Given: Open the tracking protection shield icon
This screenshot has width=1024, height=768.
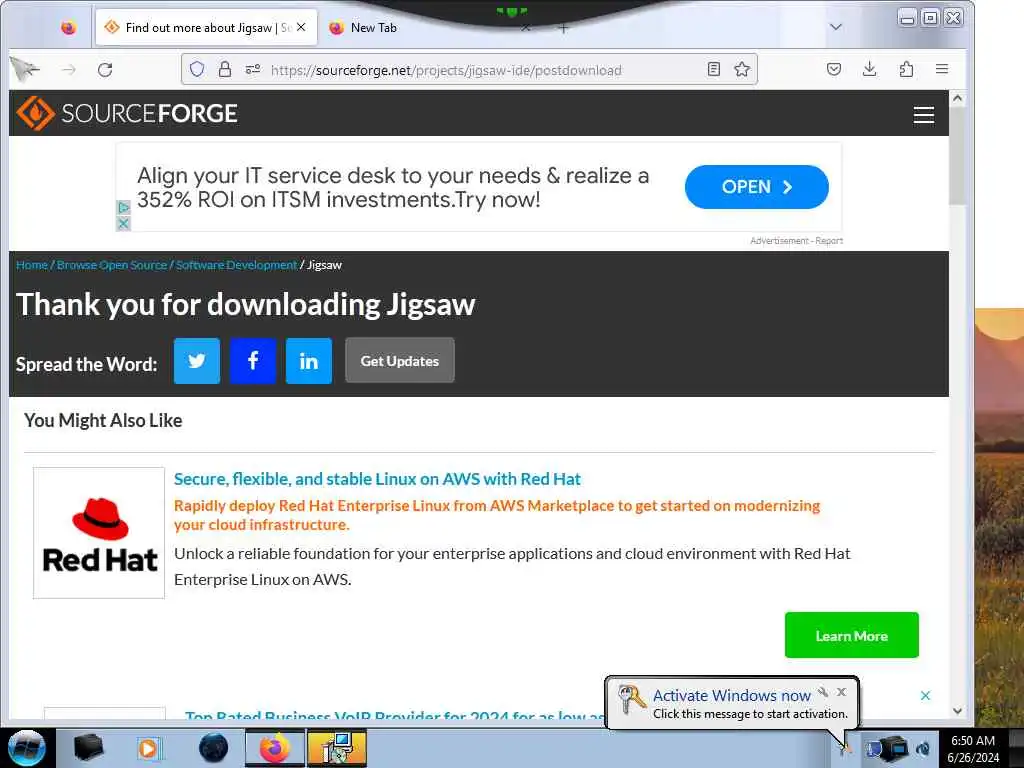Looking at the screenshot, I should point(197,69).
